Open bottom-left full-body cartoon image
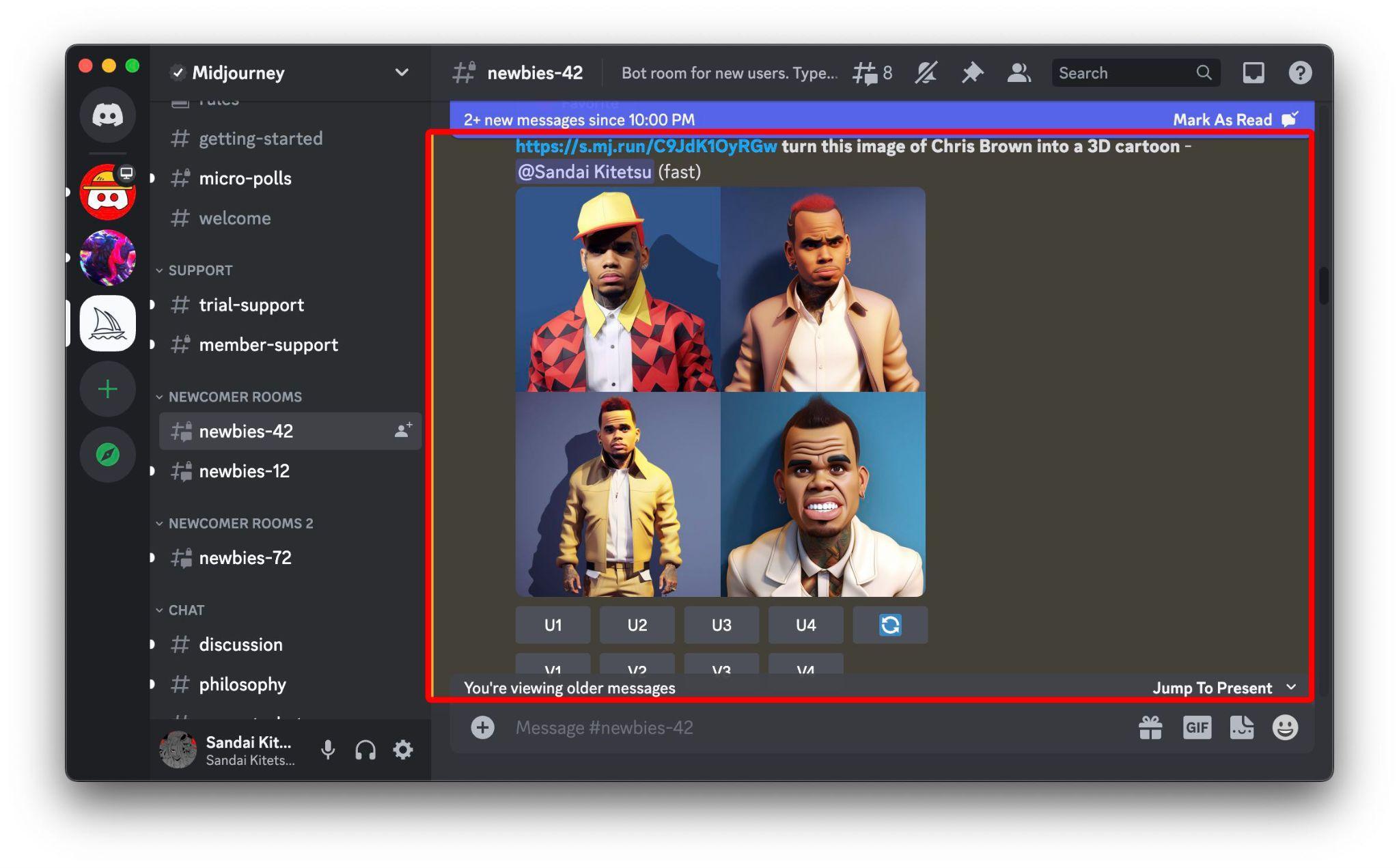This screenshot has width=1399, height=868. pos(618,494)
